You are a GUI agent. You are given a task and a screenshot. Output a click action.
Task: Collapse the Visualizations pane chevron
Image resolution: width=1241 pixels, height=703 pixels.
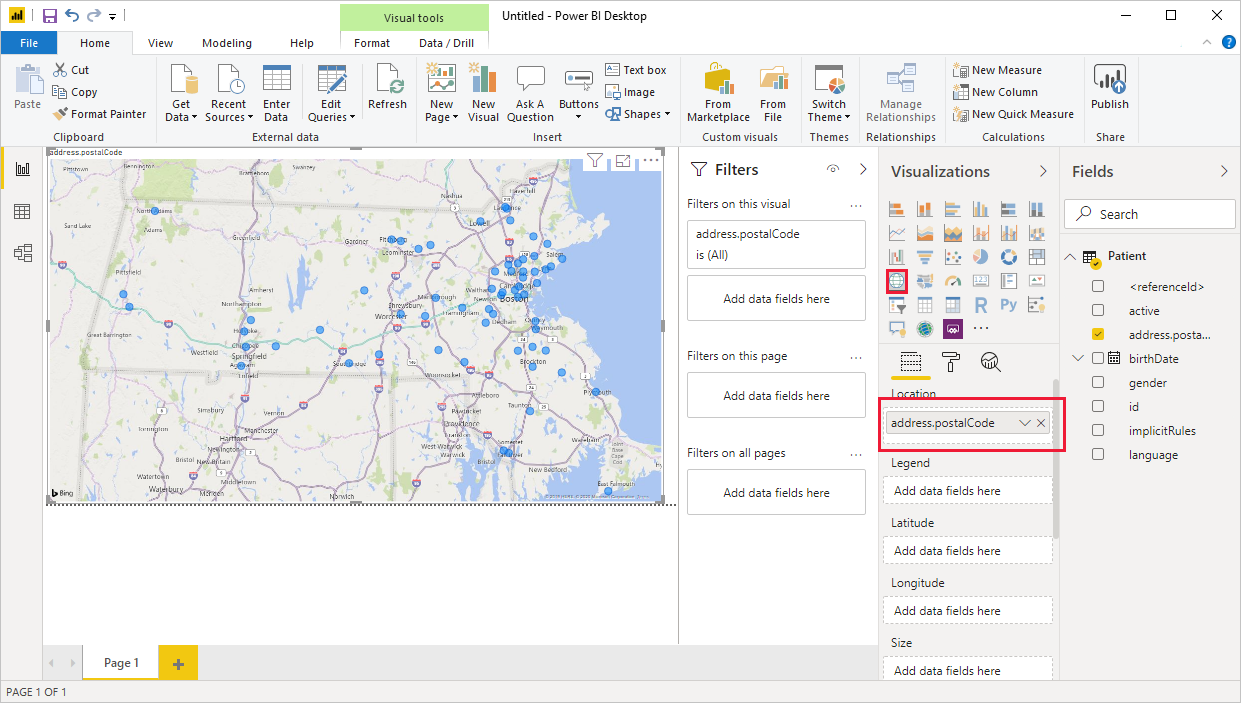point(1043,171)
